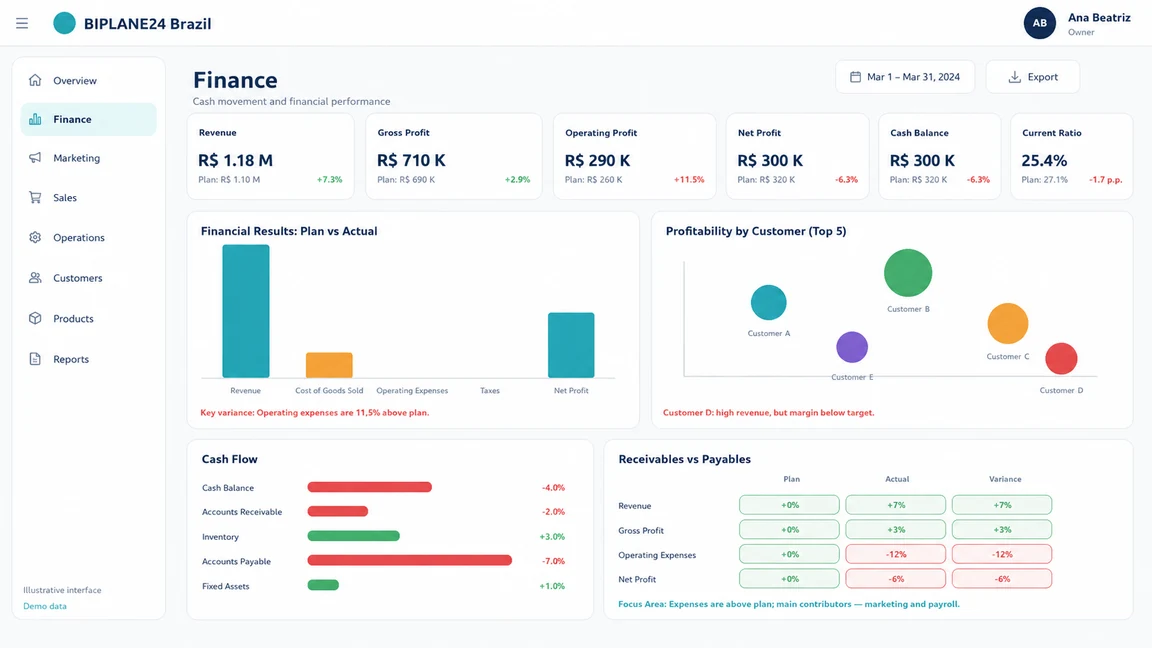This screenshot has width=1152, height=648.
Task: Click the Inventory green bar
Action: 353,536
